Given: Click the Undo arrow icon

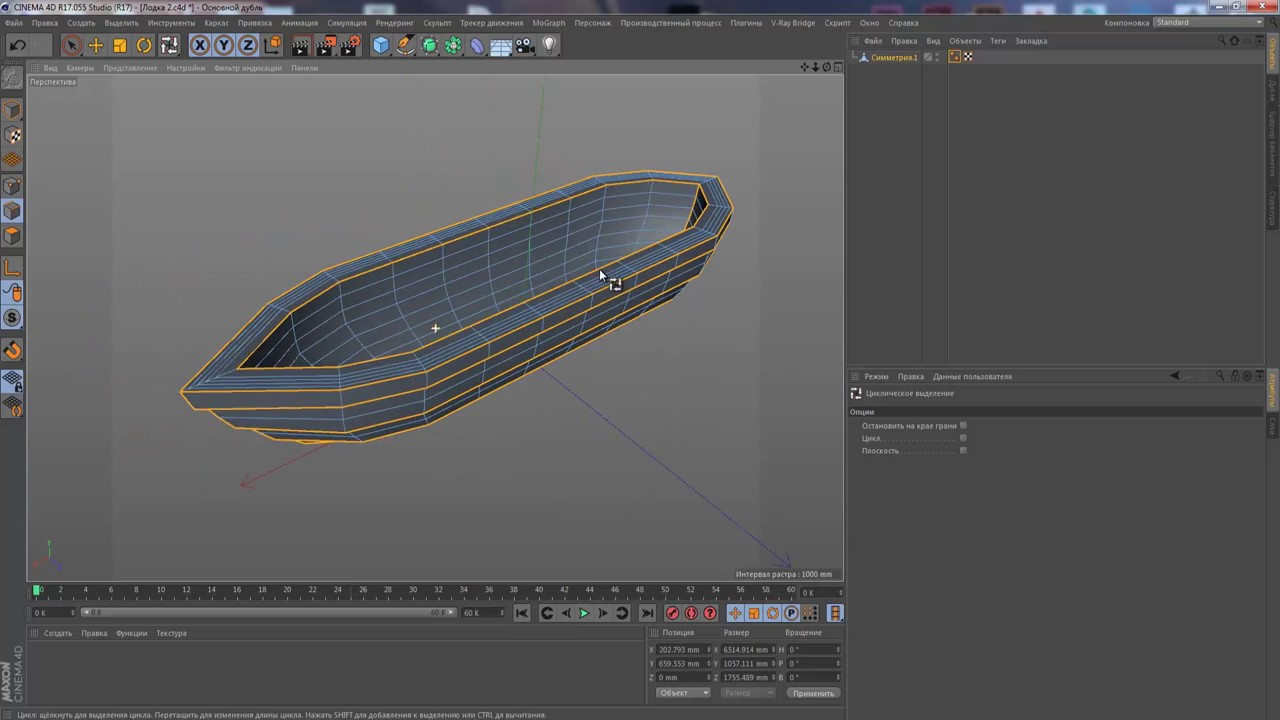Looking at the screenshot, I should 17,45.
